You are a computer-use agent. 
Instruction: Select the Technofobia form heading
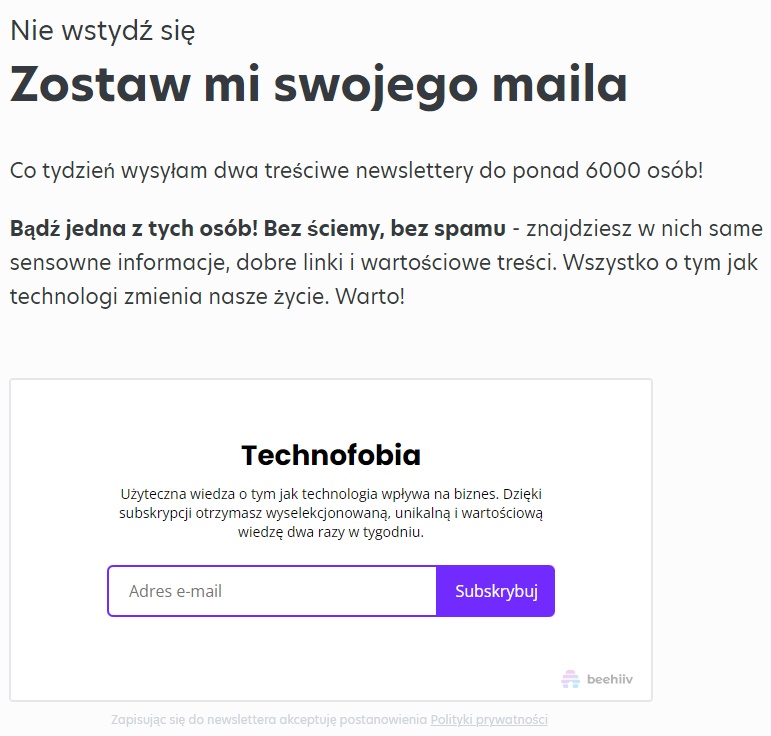(x=331, y=455)
